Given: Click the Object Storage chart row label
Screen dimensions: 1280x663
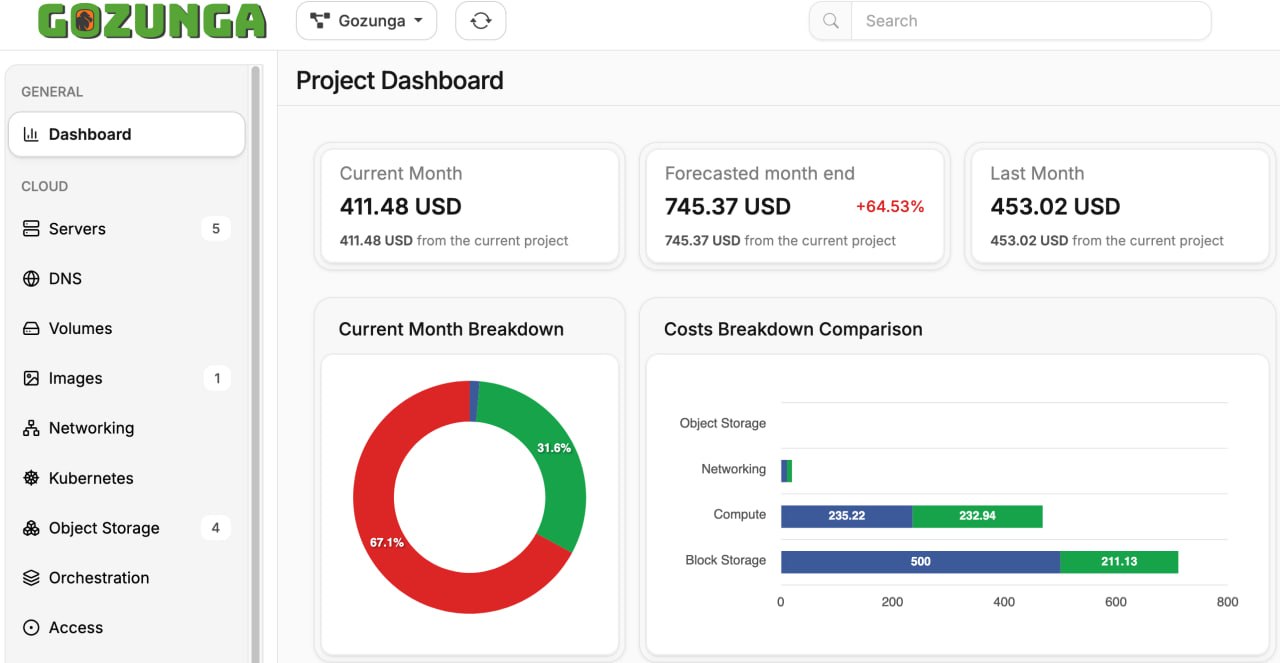Looking at the screenshot, I should click(723, 424).
